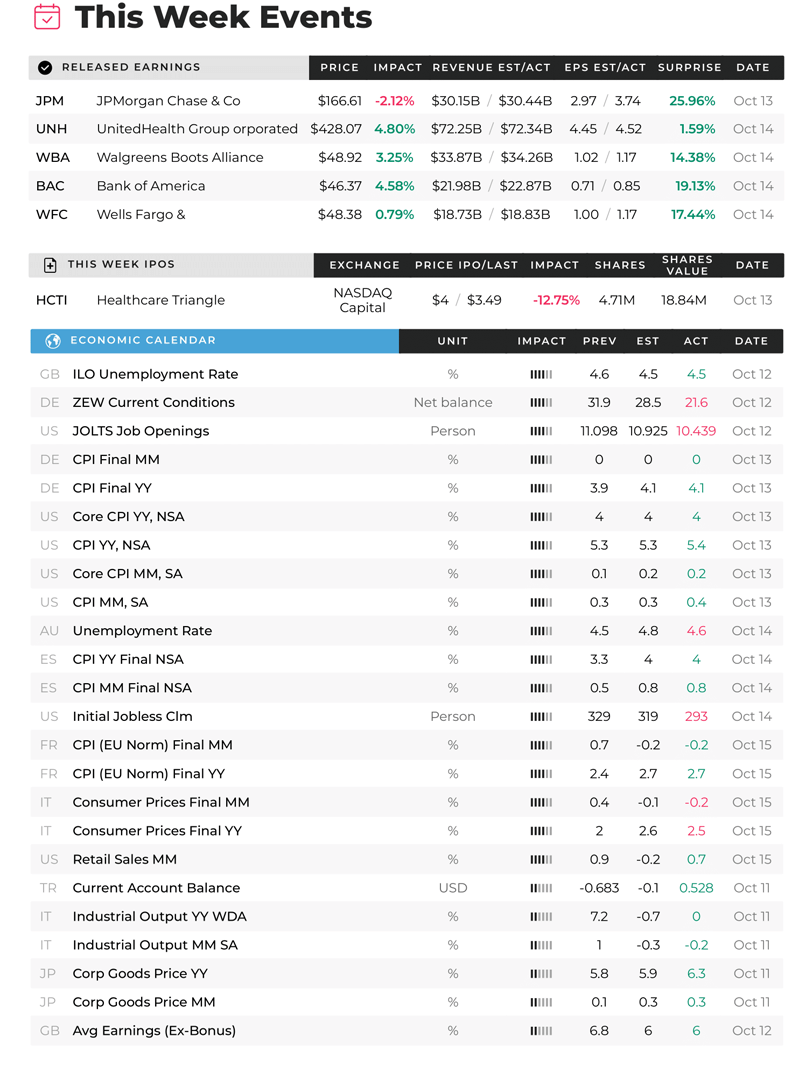
Task: Click impact bars for Retail Sales MM
Action: [x=541, y=860]
